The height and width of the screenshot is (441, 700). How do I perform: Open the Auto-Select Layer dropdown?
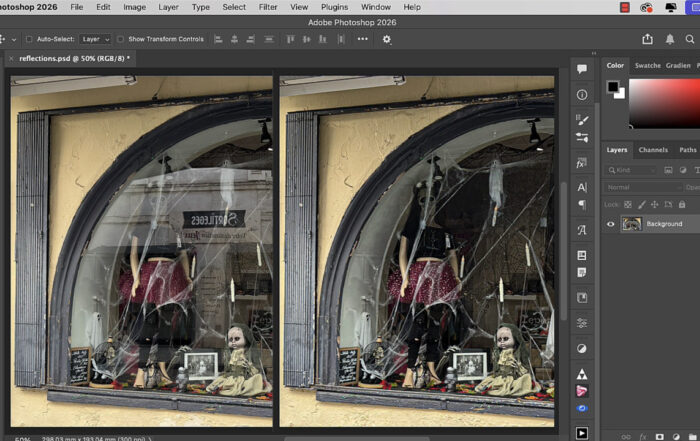pos(95,39)
